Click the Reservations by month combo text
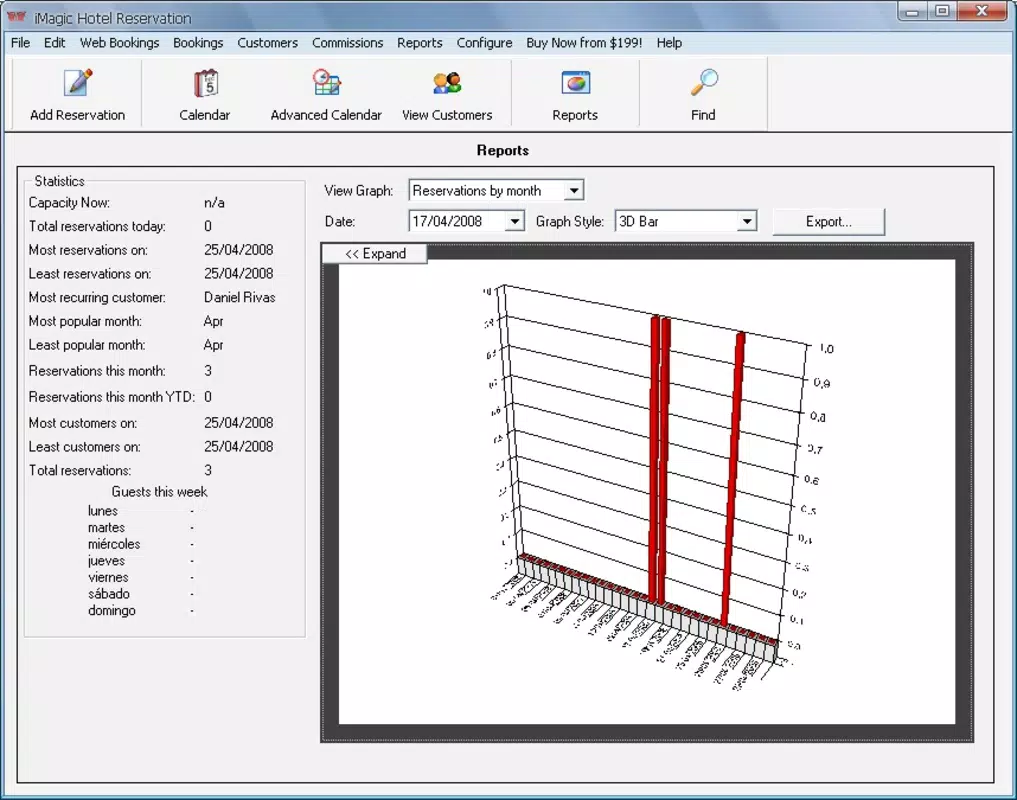 coord(477,191)
